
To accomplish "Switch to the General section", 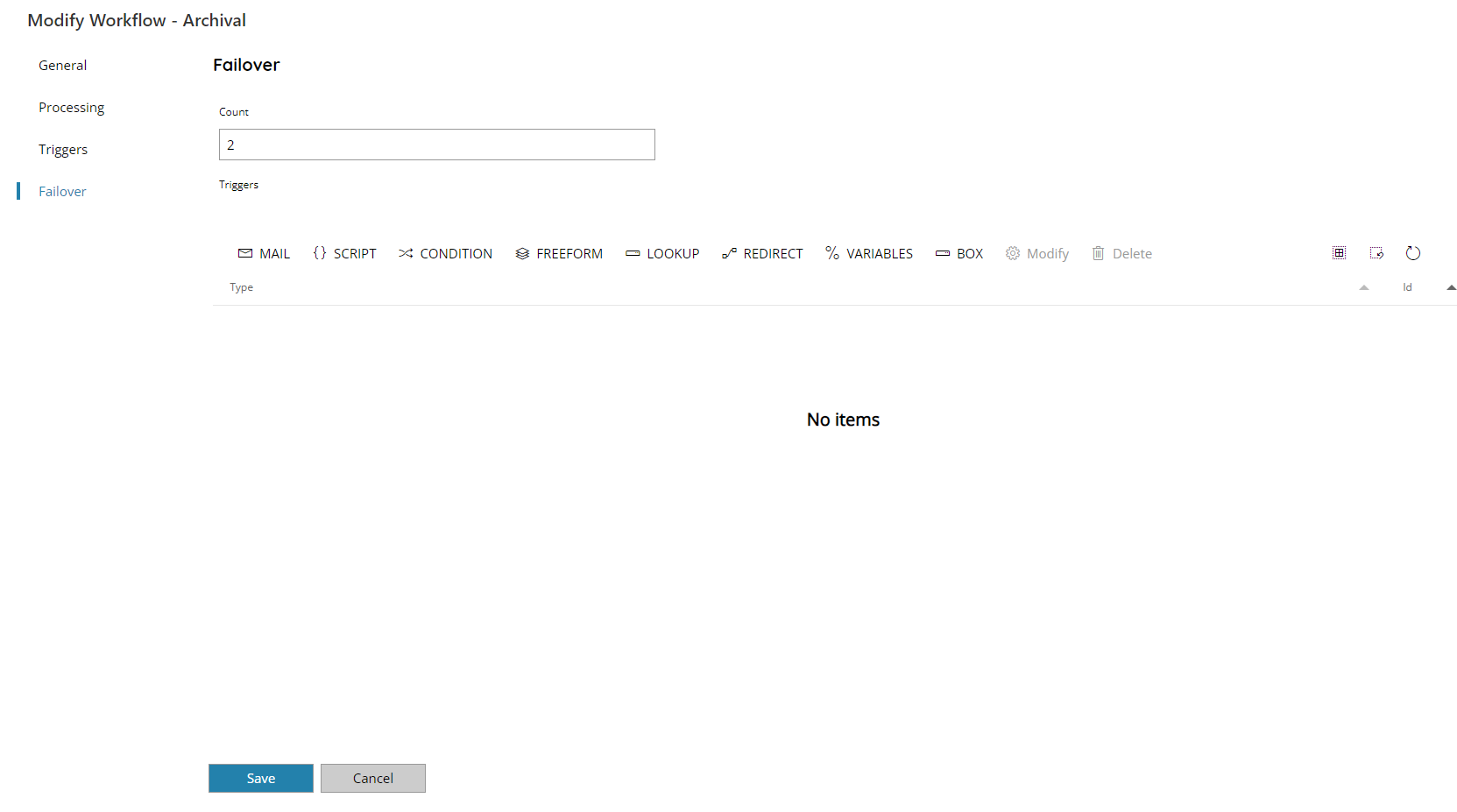I will (x=62, y=65).
